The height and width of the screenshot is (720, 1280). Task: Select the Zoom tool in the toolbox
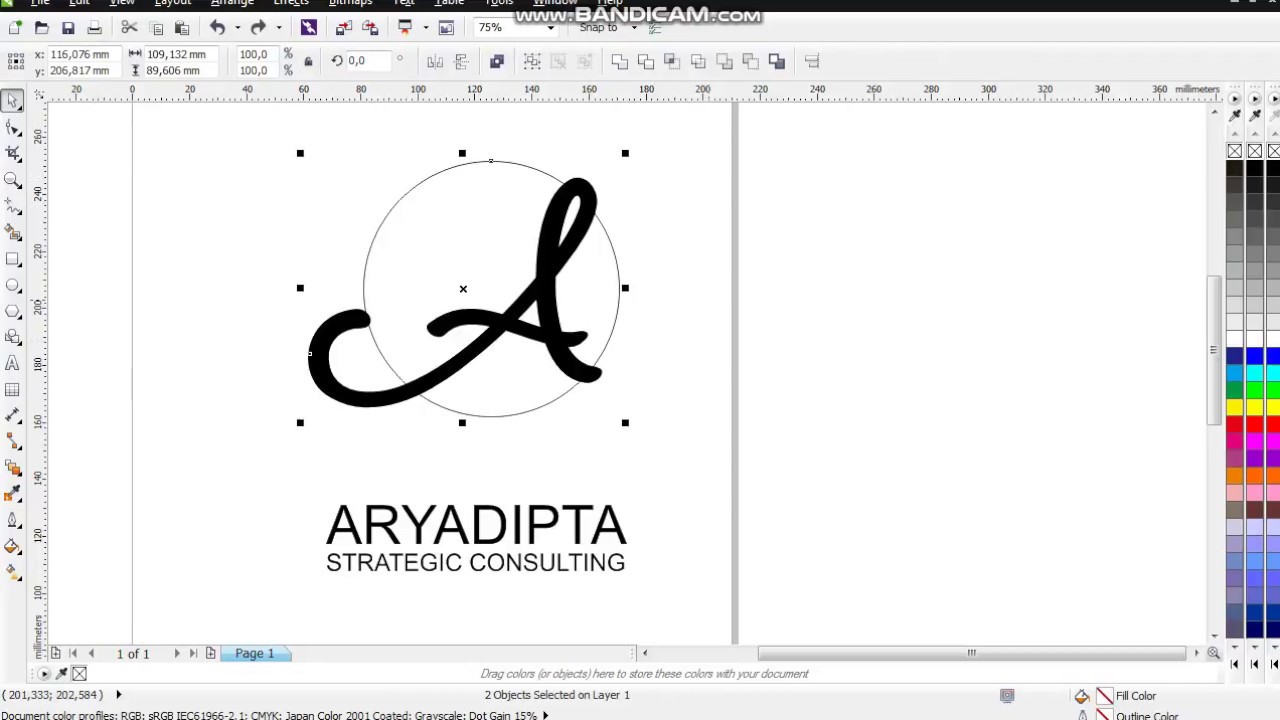12,180
